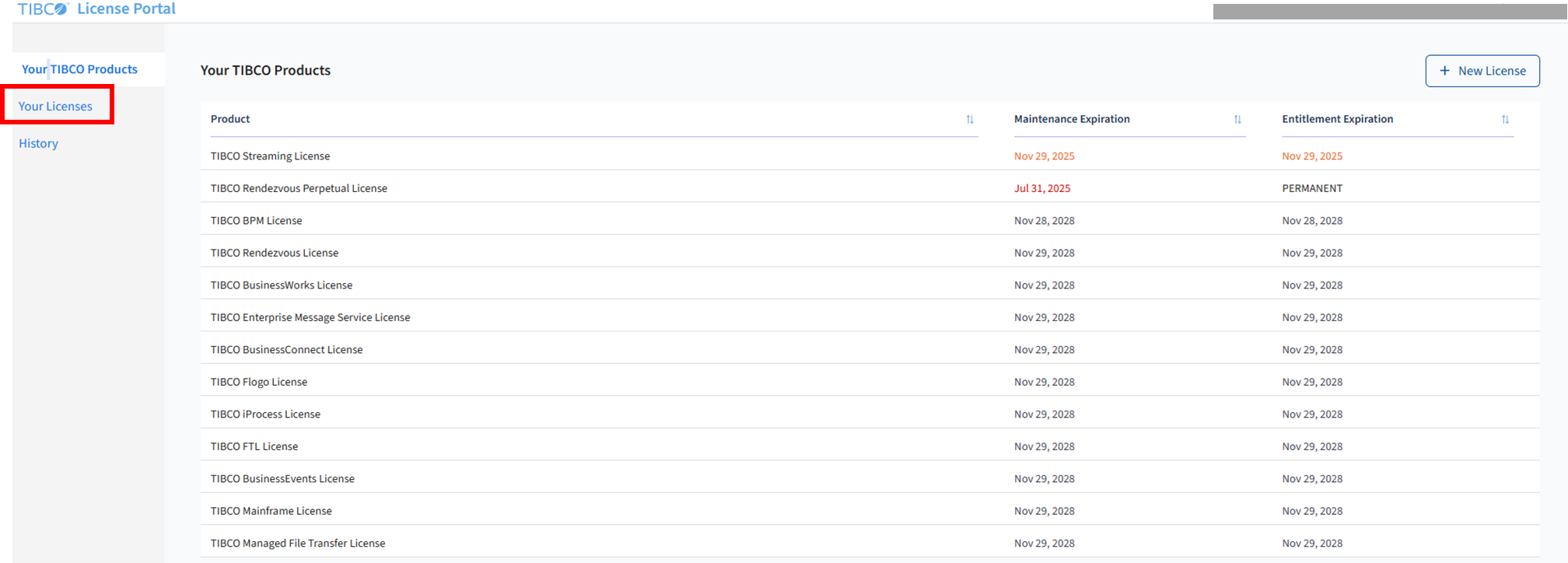Select Your TIBCO Products sidebar tab
Screen dimensions: 1568x563
pyautogui.click(x=79, y=69)
